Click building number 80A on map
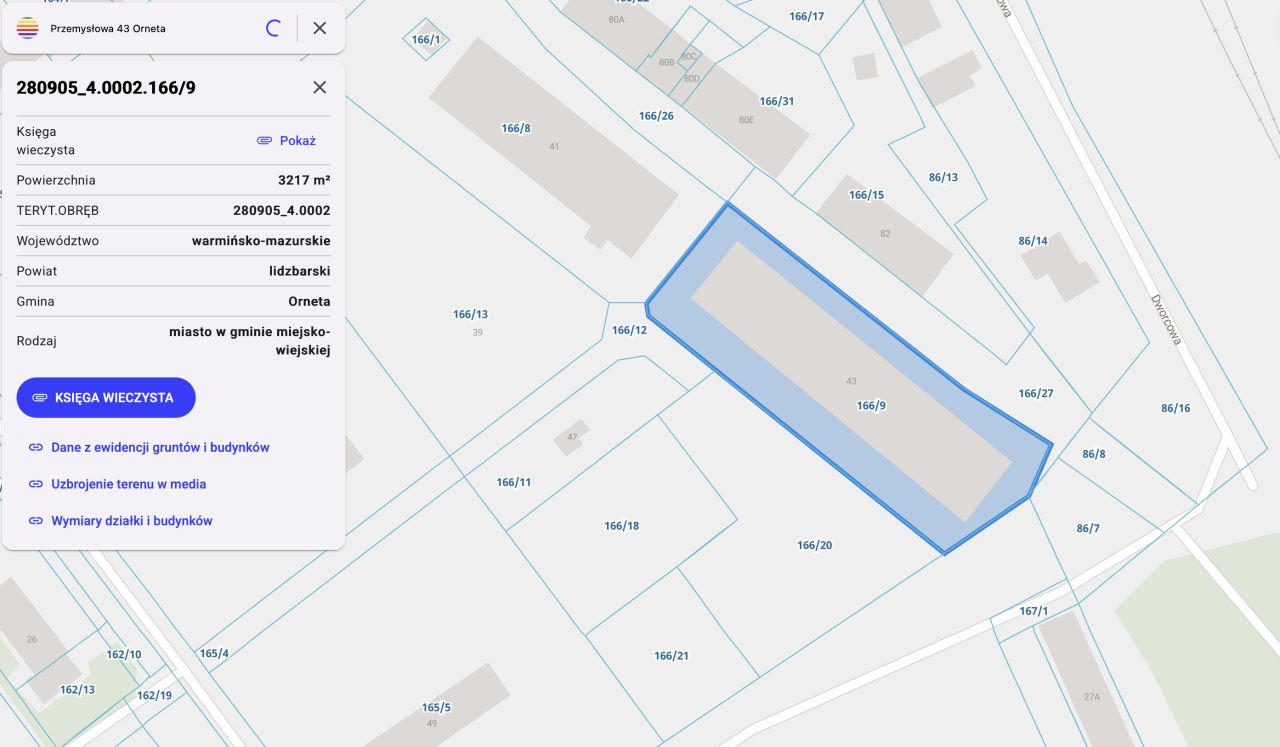Image resolution: width=1280 pixels, height=747 pixels. tap(616, 20)
